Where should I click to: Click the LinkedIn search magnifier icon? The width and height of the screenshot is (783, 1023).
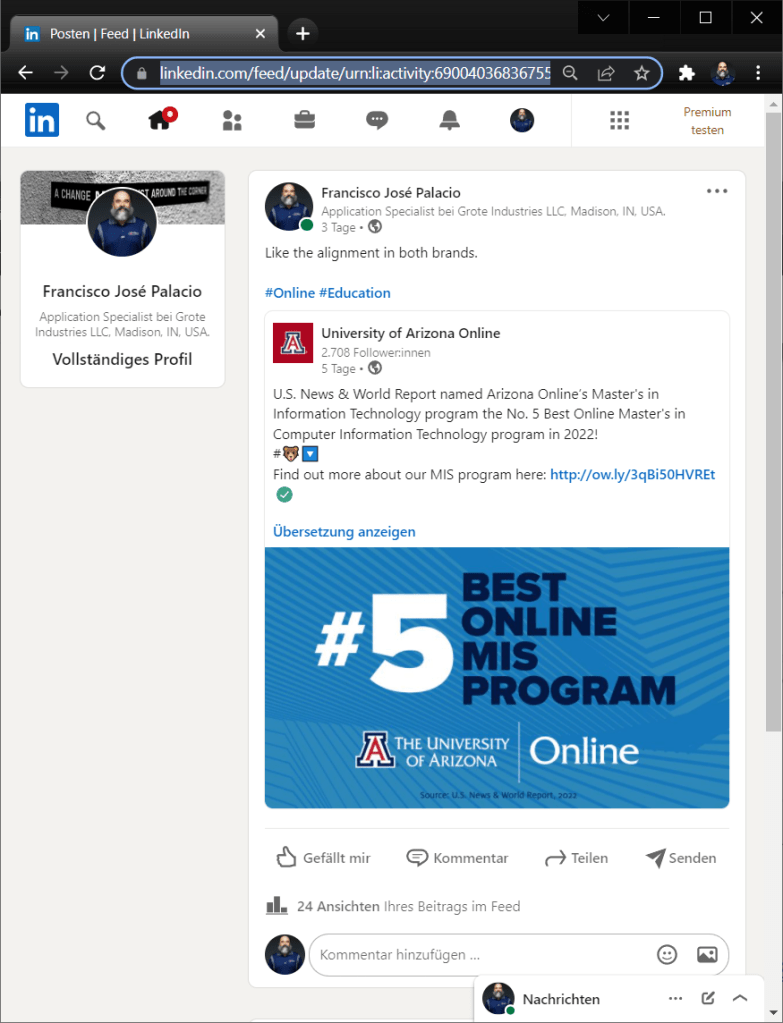pos(95,121)
